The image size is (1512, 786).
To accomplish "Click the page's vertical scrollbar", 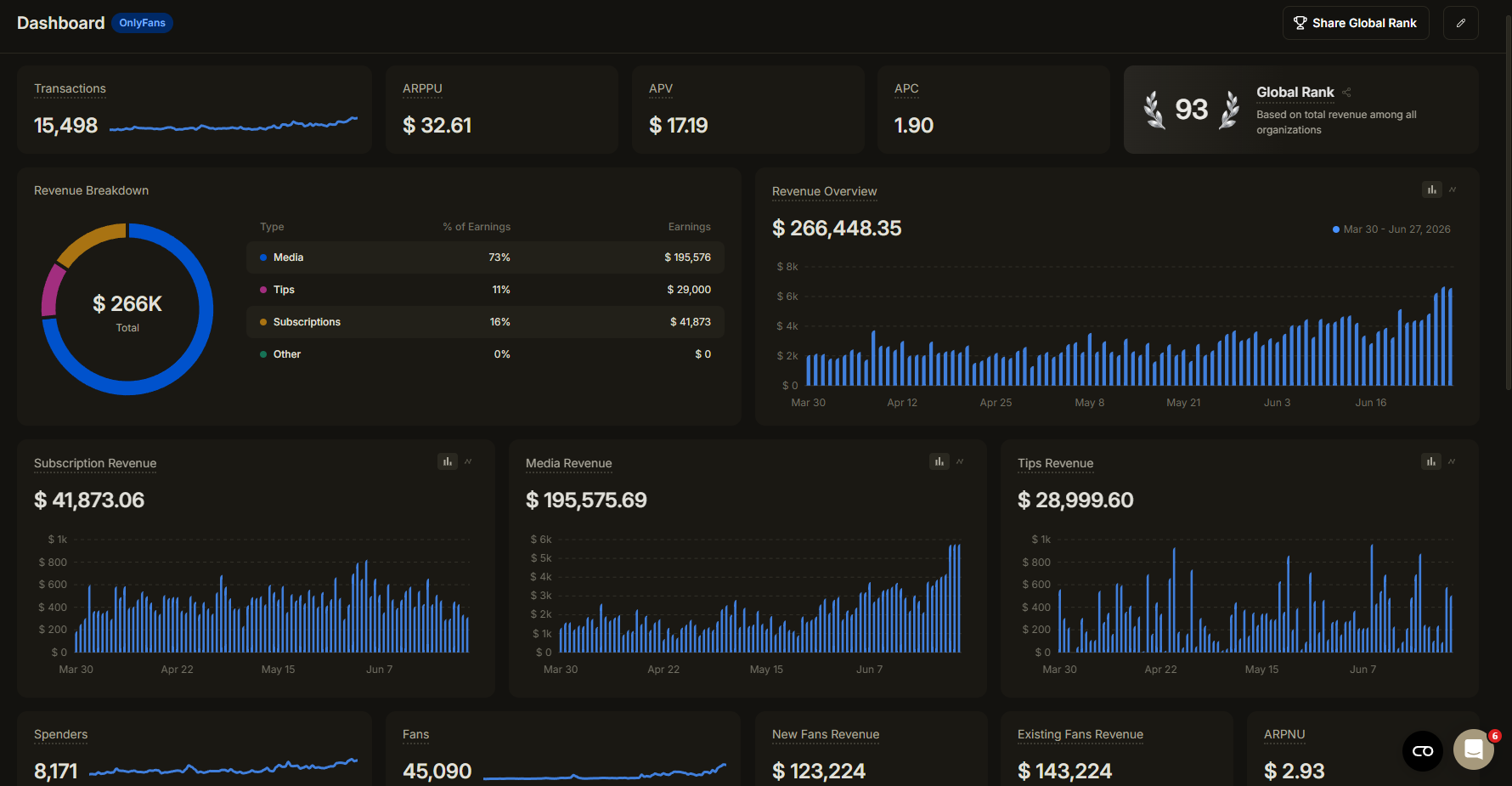I will pos(1508,204).
